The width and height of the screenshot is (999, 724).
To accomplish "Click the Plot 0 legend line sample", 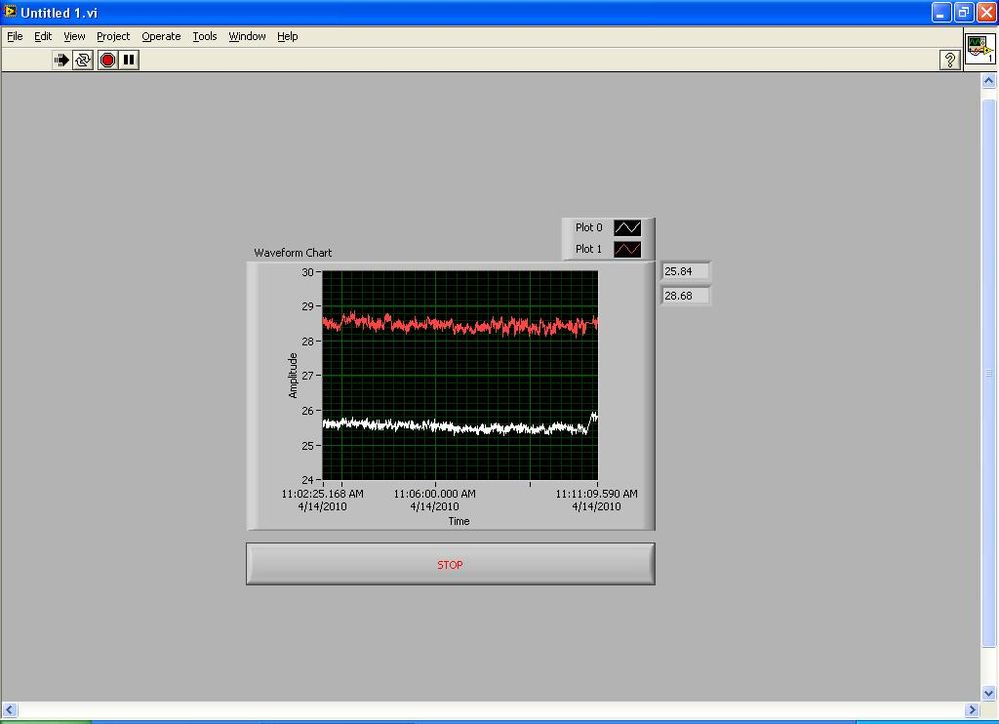I will click(628, 228).
